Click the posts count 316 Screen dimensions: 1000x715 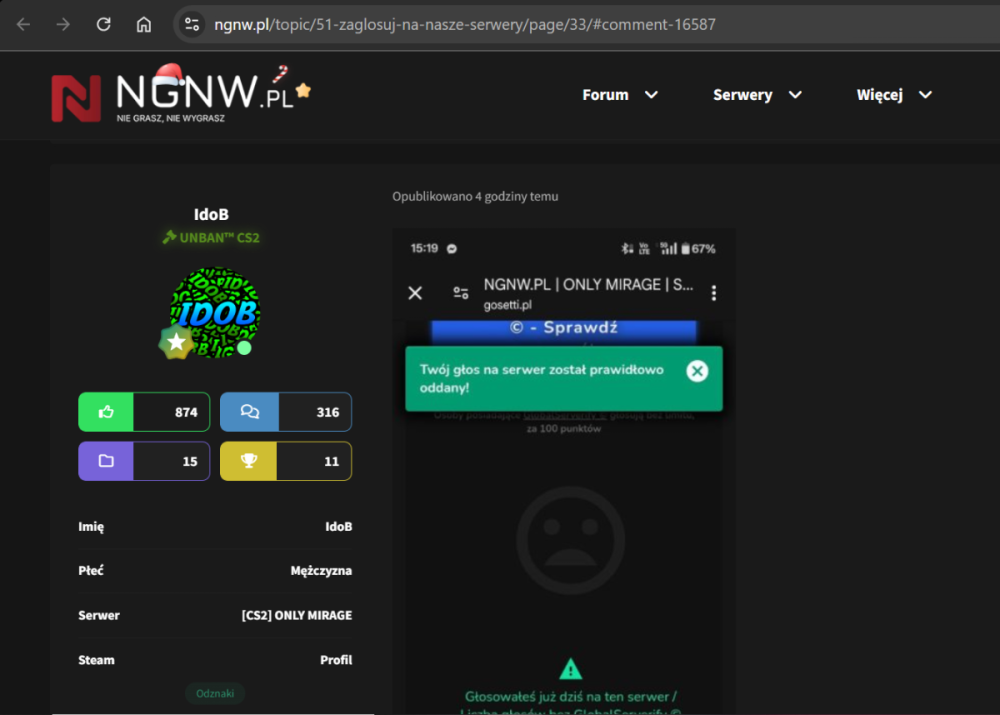[x=328, y=412]
